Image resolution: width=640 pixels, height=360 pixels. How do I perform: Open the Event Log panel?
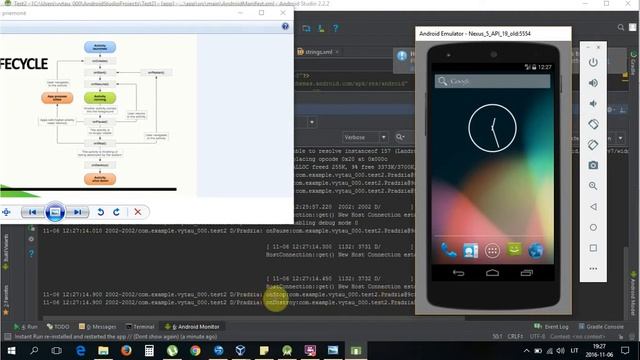(x=551, y=327)
